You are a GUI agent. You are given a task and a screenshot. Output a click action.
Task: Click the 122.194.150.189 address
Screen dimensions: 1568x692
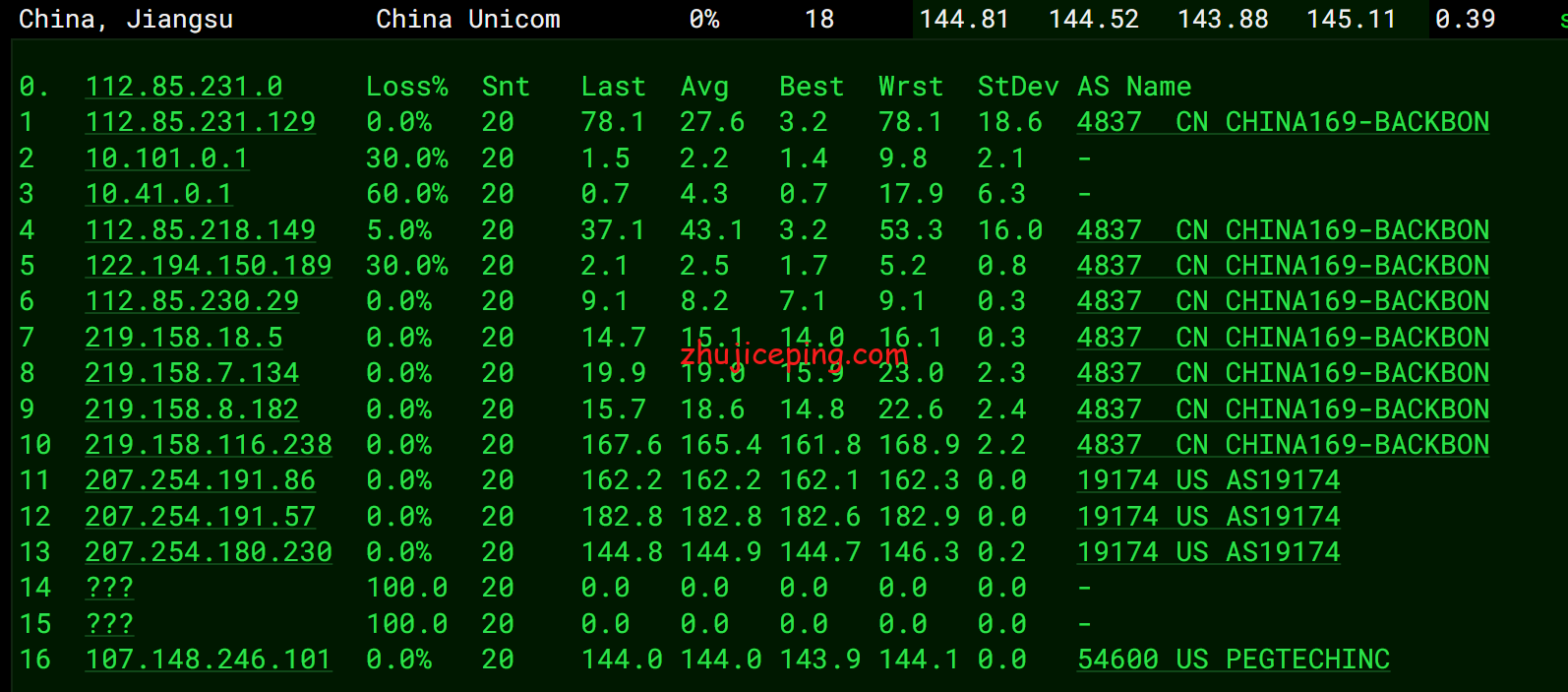click(209, 266)
